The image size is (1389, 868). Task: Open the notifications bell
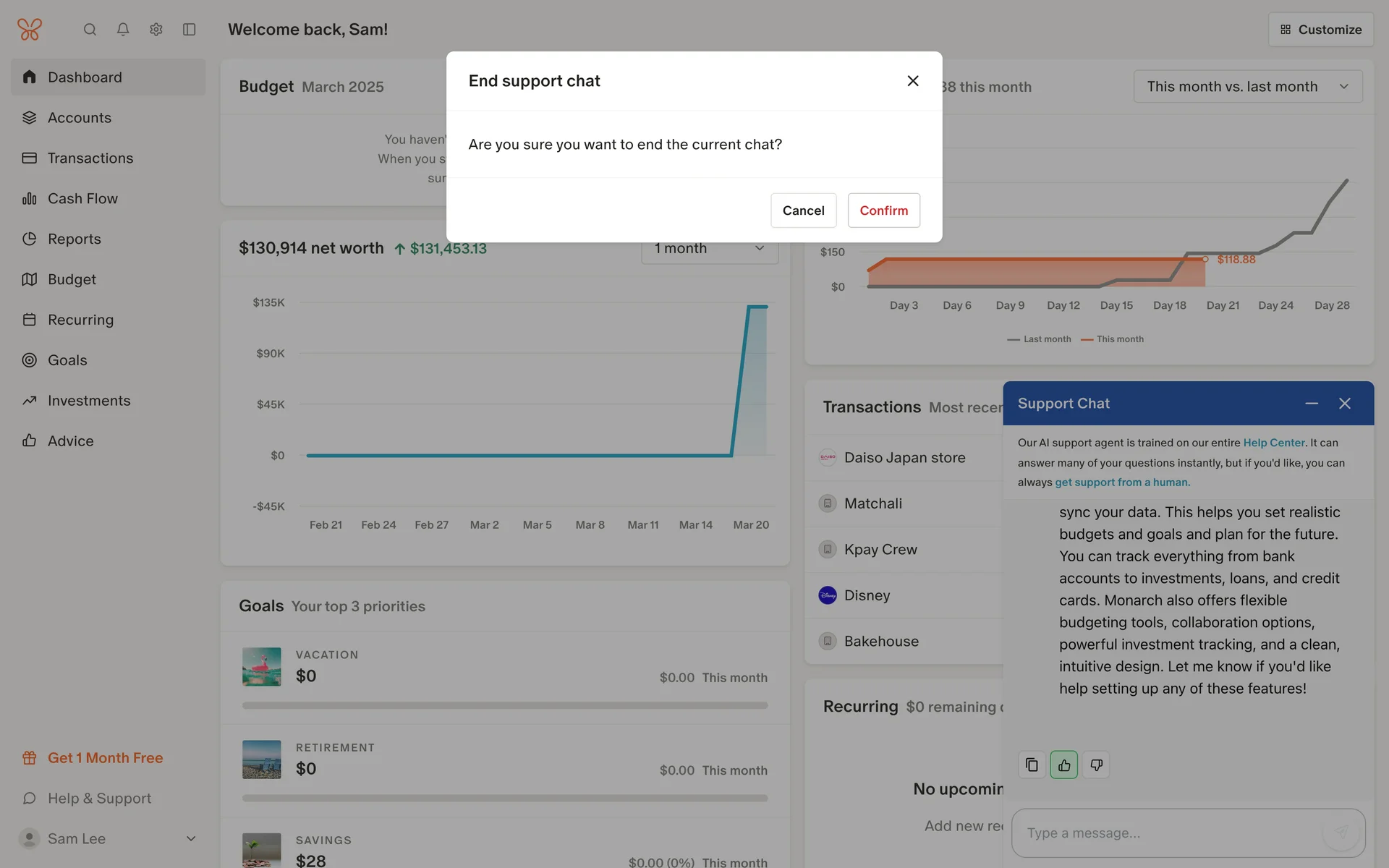point(123,30)
